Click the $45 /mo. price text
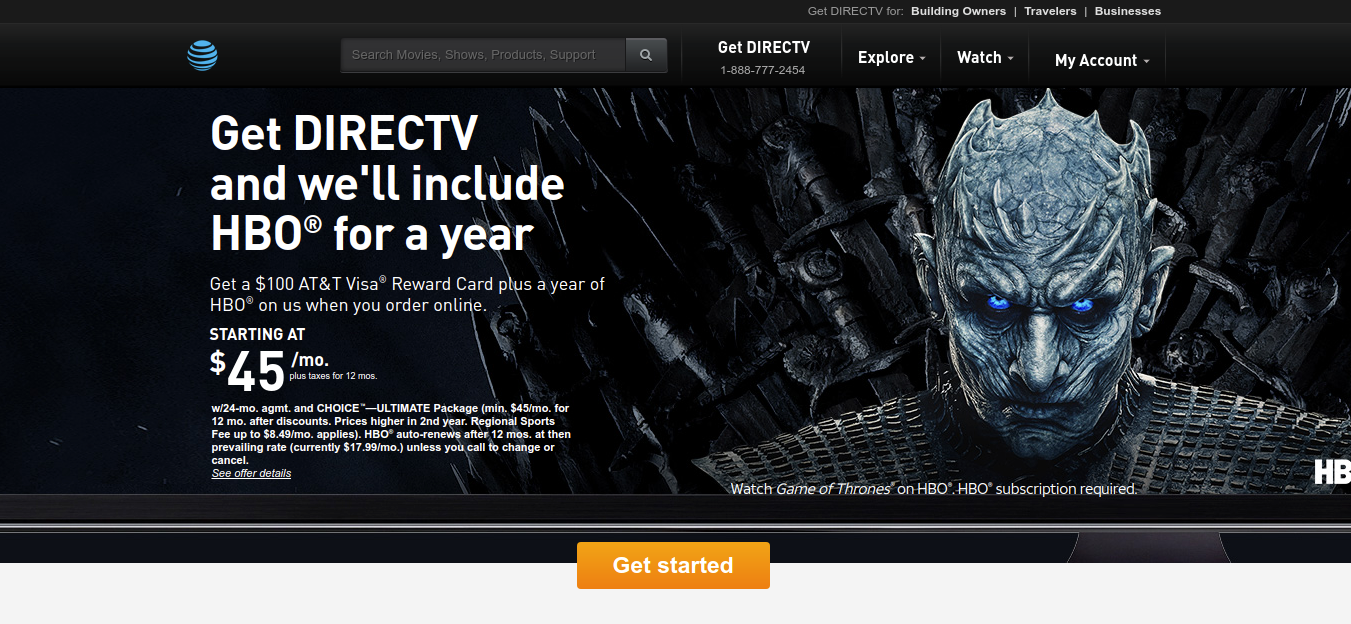Screen dimensions: 1351x624 pyautogui.click(x=270, y=371)
